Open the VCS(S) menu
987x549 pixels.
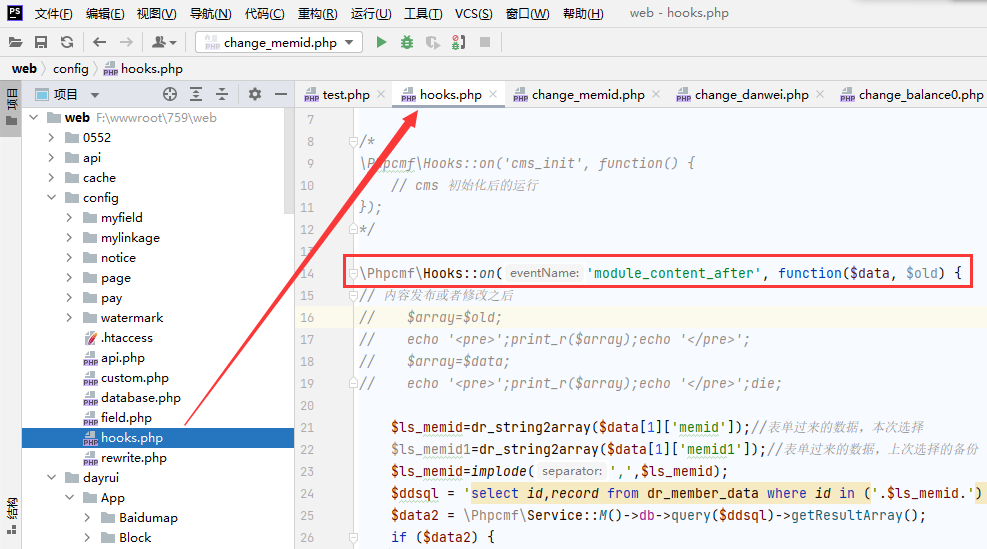tap(474, 13)
